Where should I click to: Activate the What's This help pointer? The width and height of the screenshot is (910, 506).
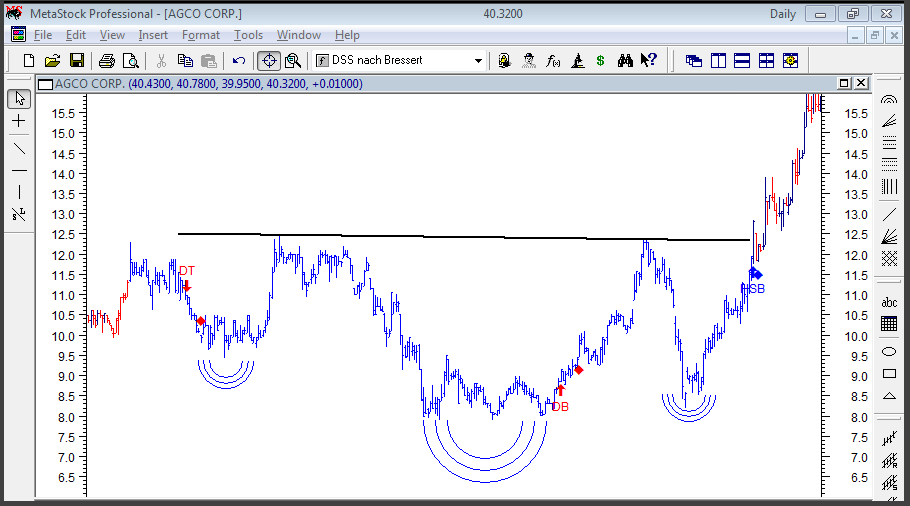[x=649, y=60]
